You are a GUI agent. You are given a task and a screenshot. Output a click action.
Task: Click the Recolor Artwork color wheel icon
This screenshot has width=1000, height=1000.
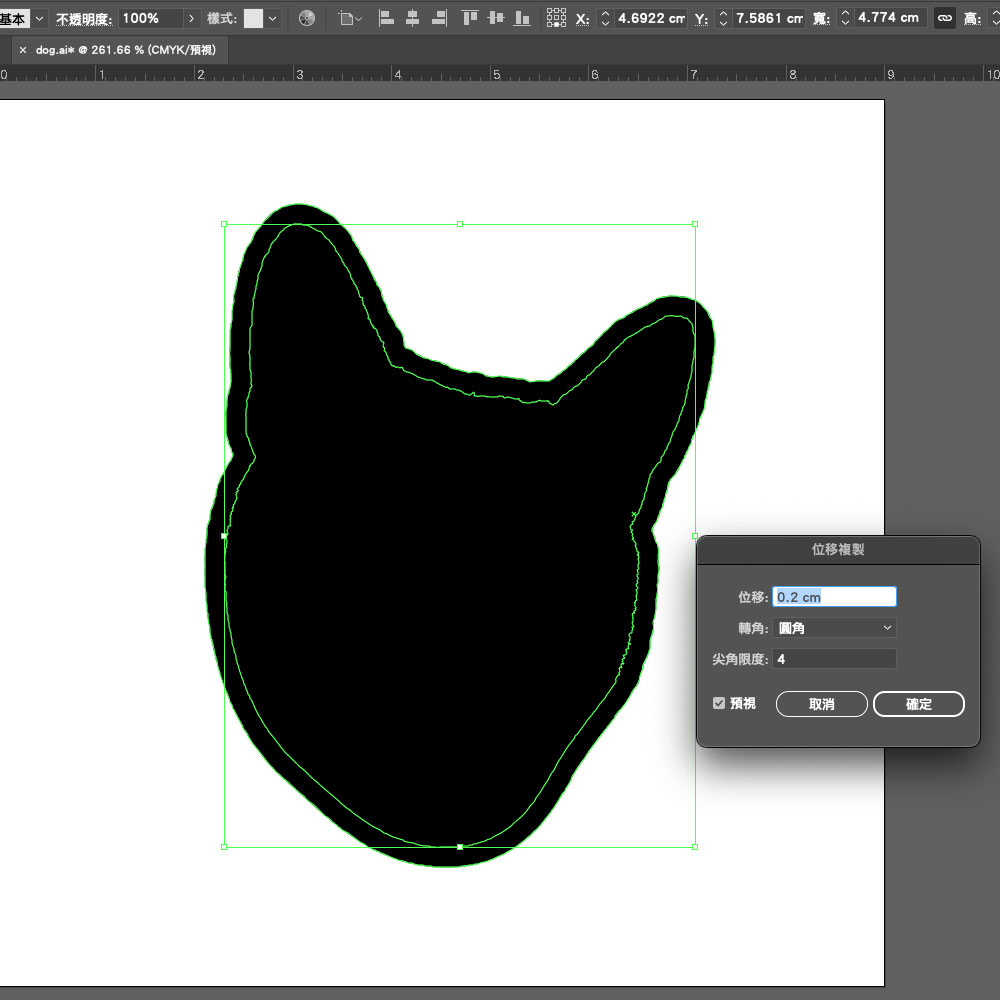click(x=307, y=18)
